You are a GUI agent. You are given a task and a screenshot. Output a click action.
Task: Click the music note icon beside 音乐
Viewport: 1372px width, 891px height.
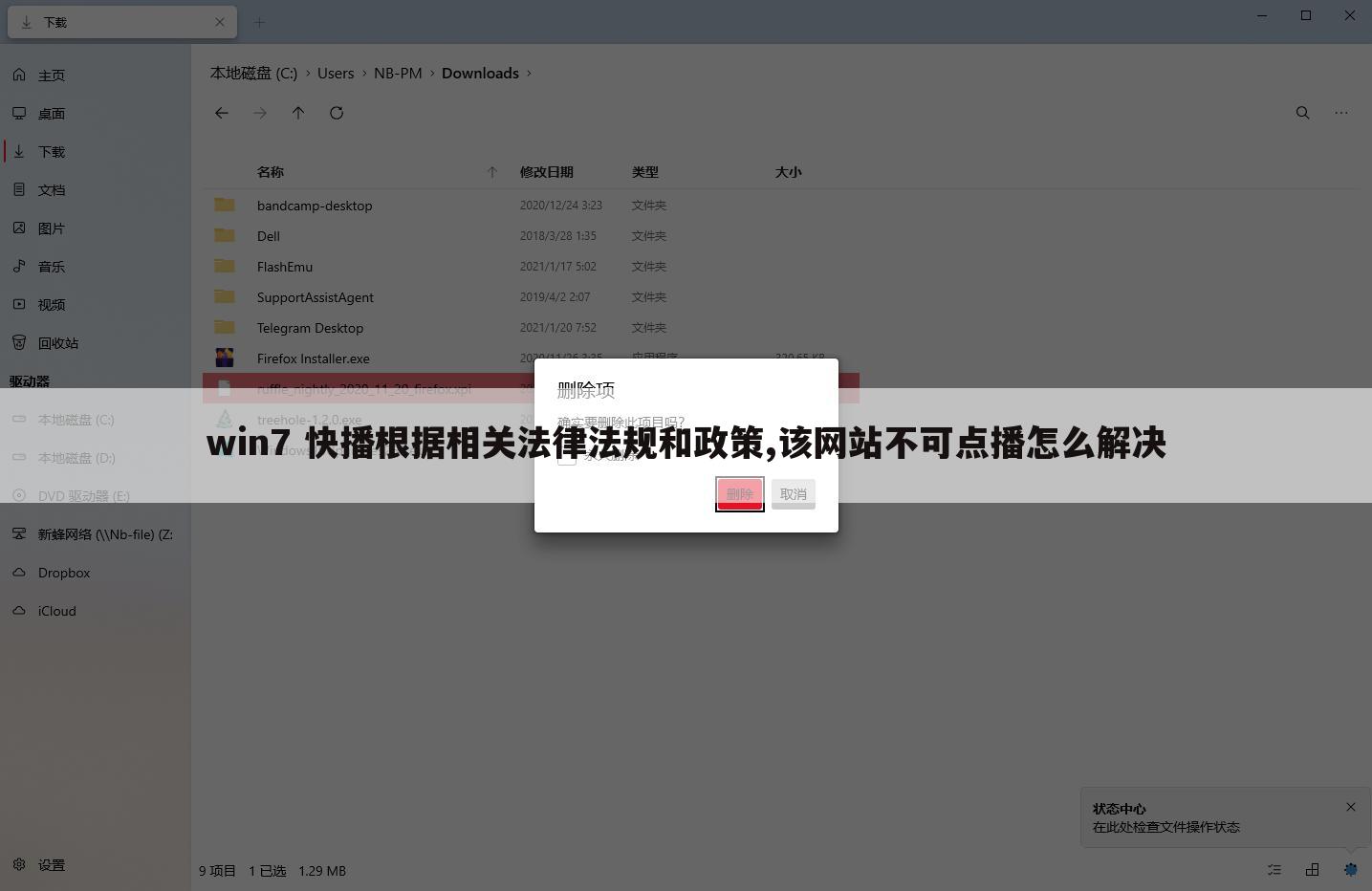pos(19,266)
